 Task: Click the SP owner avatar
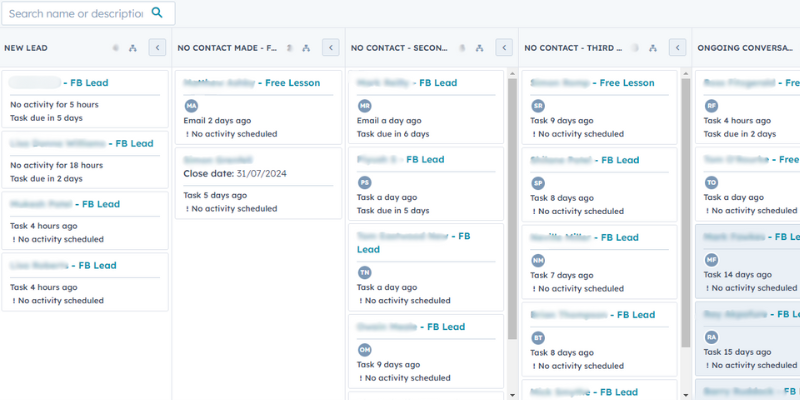tap(538, 183)
